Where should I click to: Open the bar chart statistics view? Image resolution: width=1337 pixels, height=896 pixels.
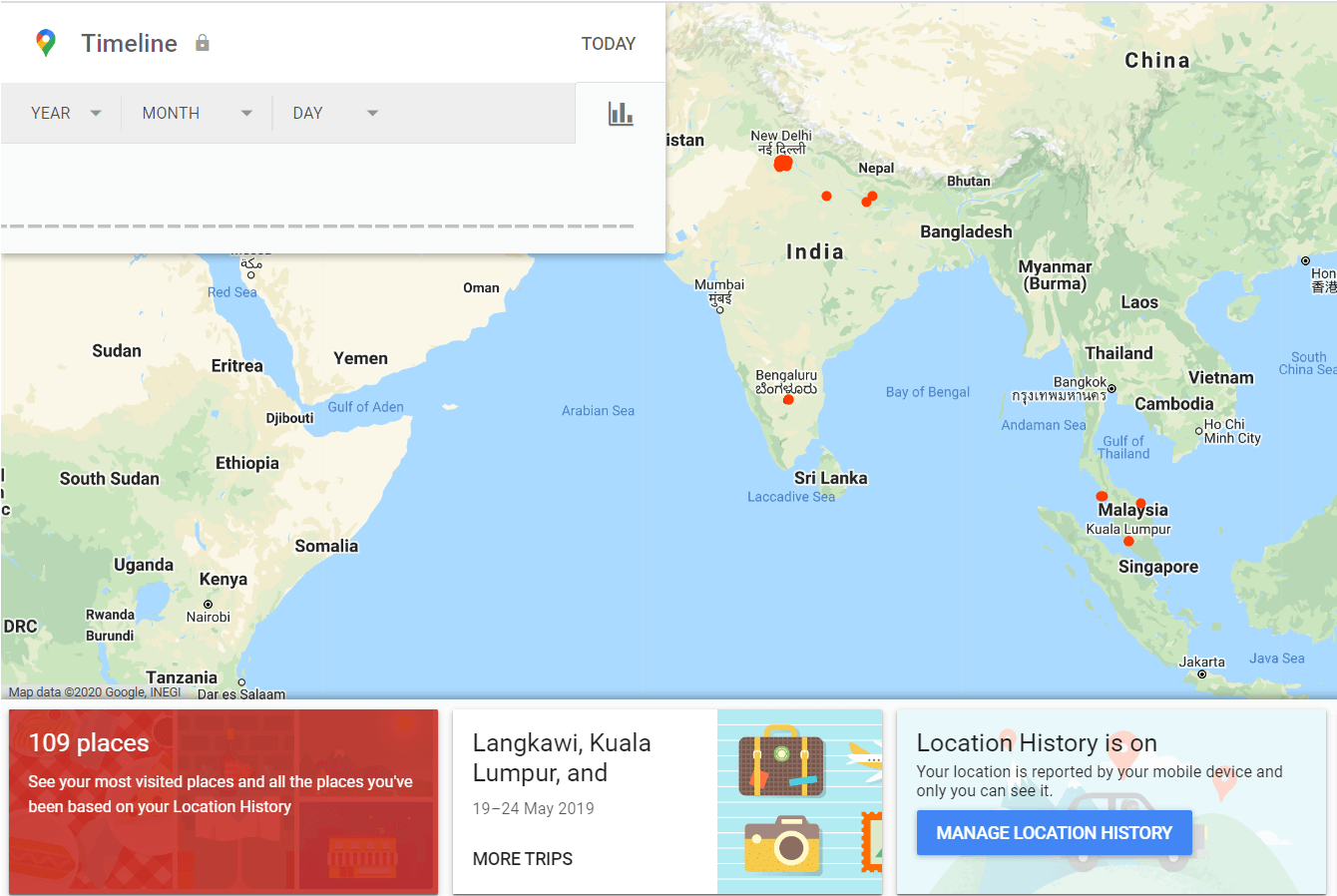pyautogui.click(x=621, y=113)
